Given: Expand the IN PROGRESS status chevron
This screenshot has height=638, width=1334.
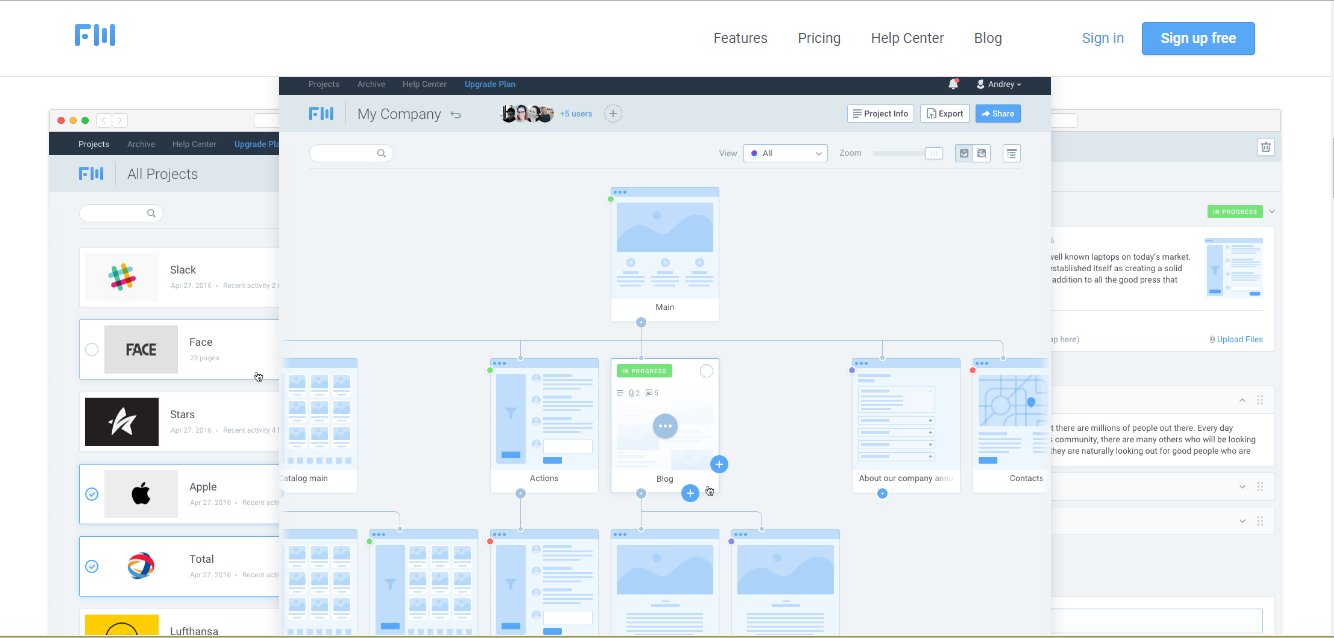Looking at the screenshot, I should point(1271,211).
